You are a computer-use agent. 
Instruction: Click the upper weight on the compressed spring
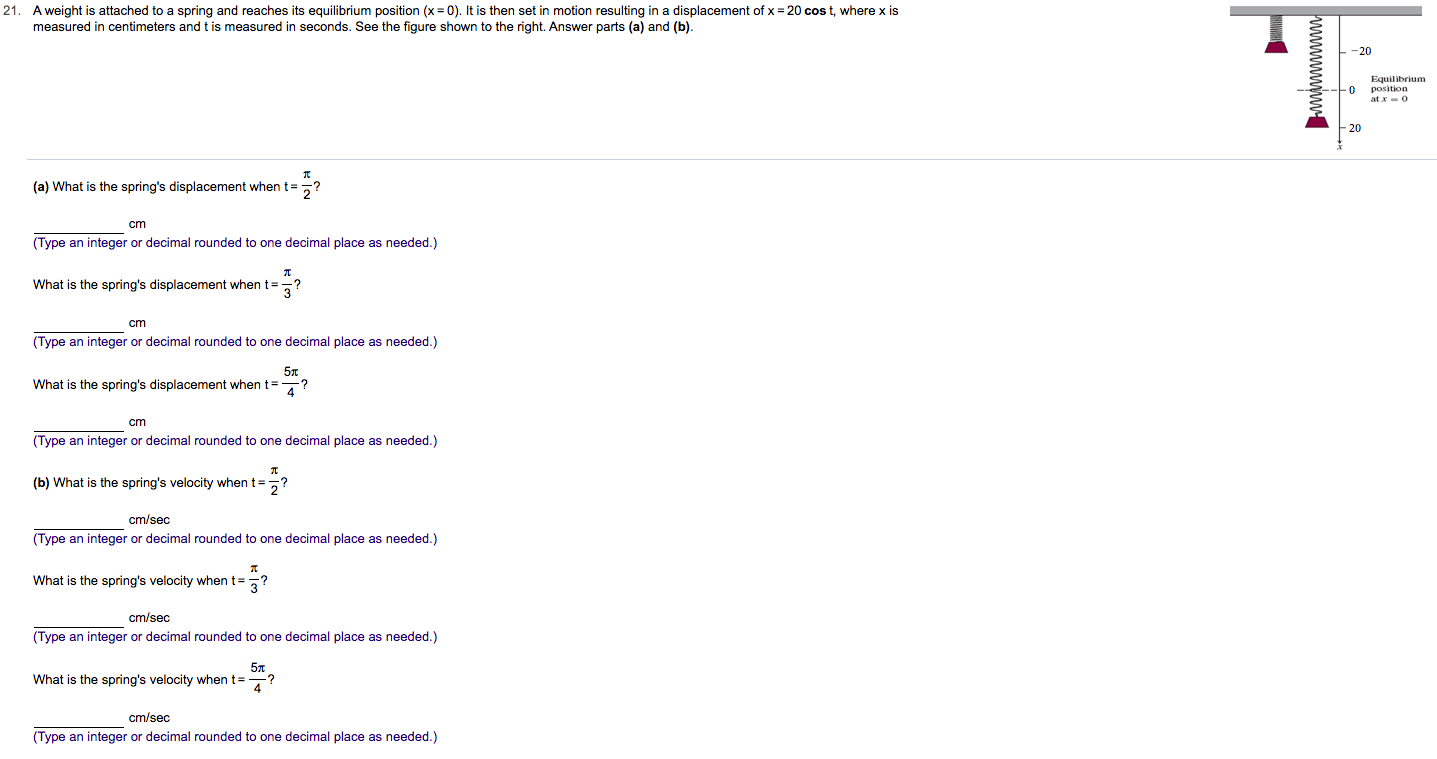(1277, 47)
